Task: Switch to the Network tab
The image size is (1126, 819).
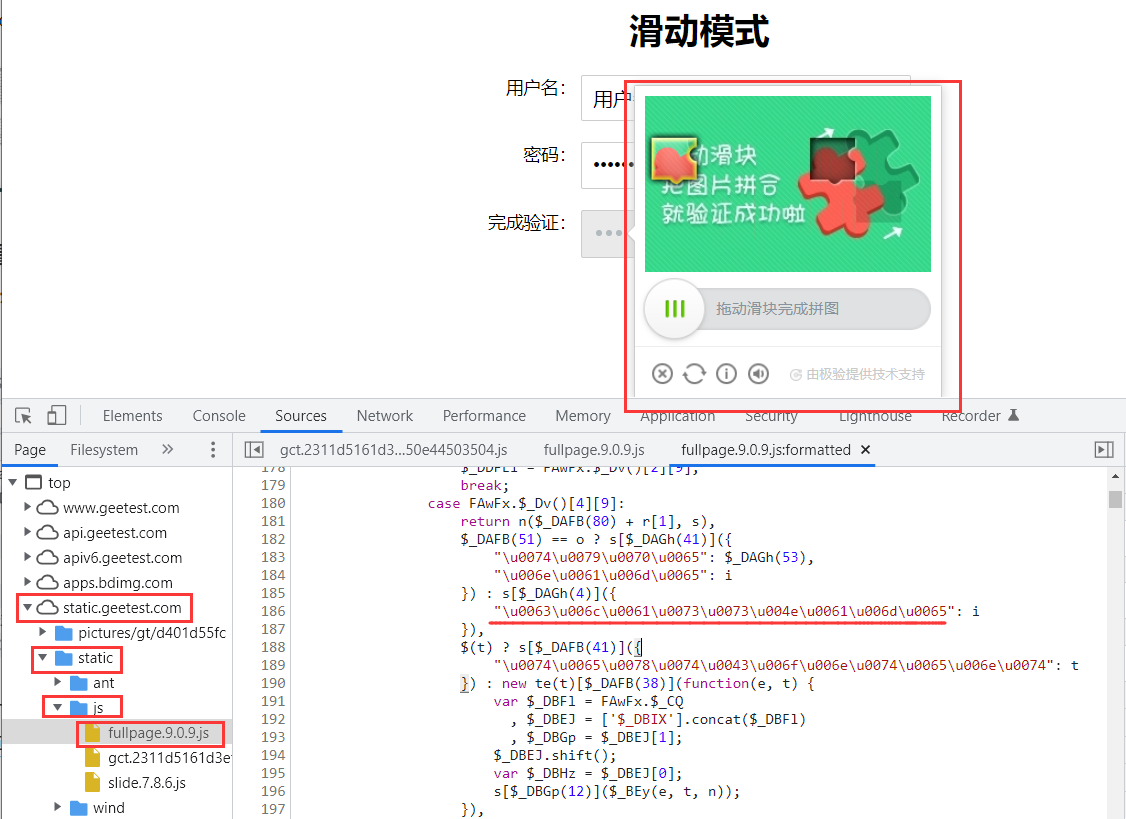Action: 384,416
